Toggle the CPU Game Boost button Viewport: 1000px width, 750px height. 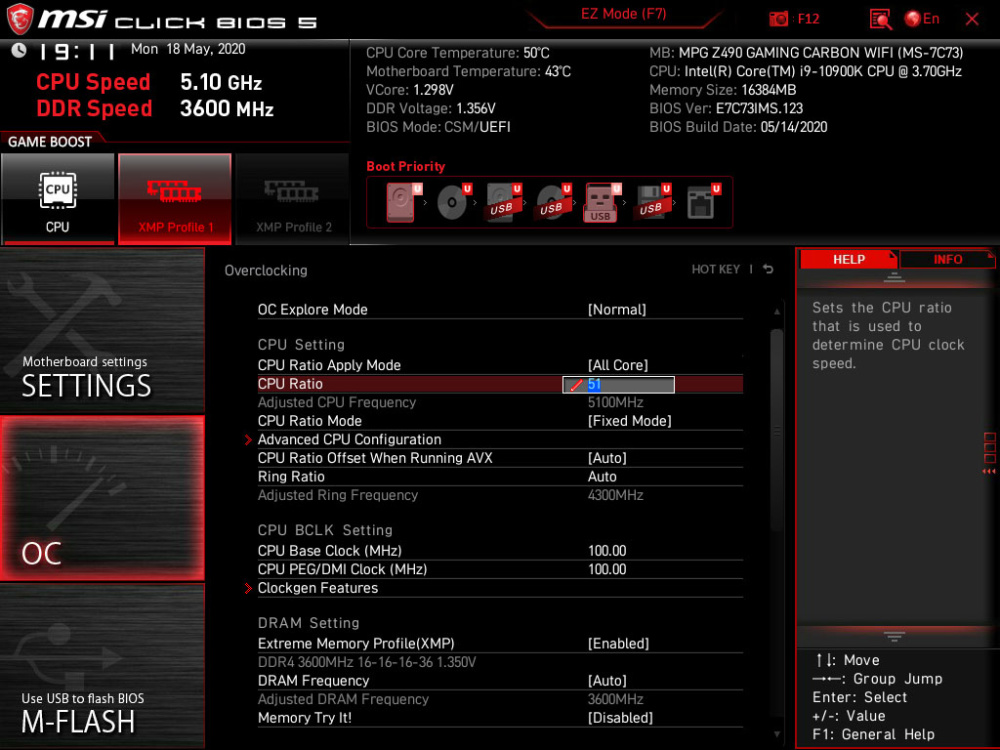pyautogui.click(x=58, y=198)
